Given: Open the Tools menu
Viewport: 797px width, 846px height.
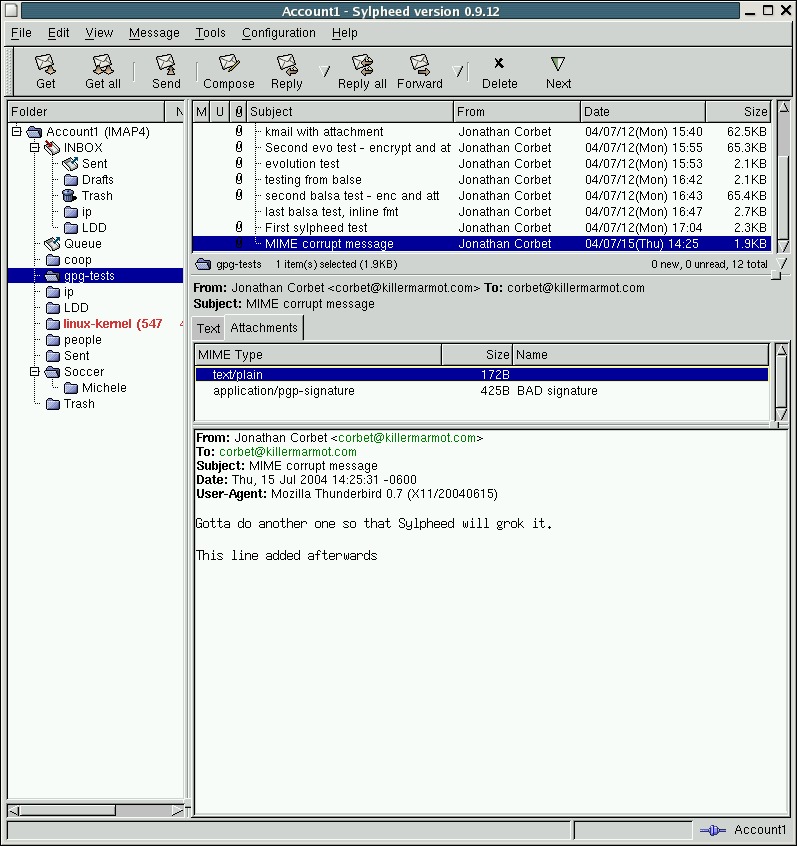Looking at the screenshot, I should 210,33.
